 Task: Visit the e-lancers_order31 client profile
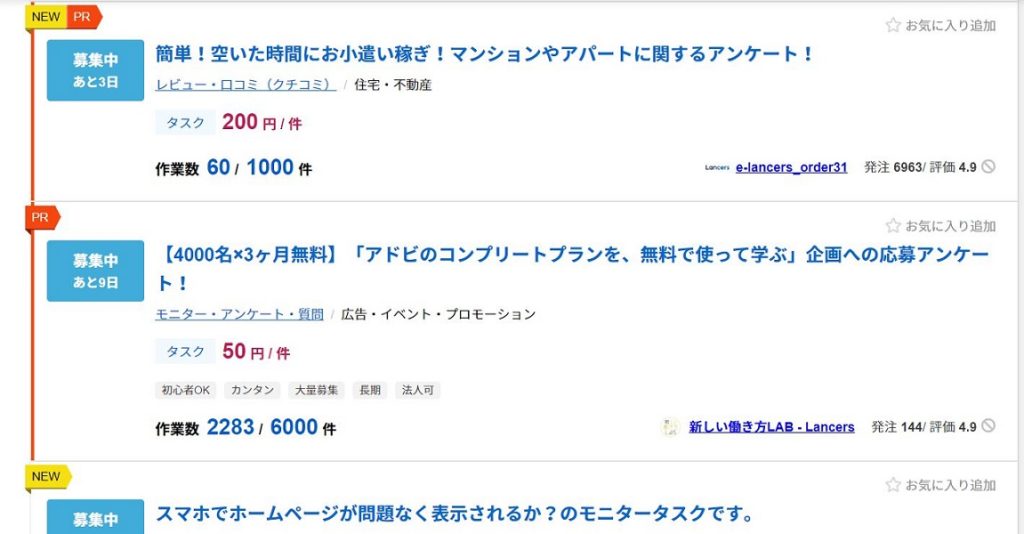792,167
